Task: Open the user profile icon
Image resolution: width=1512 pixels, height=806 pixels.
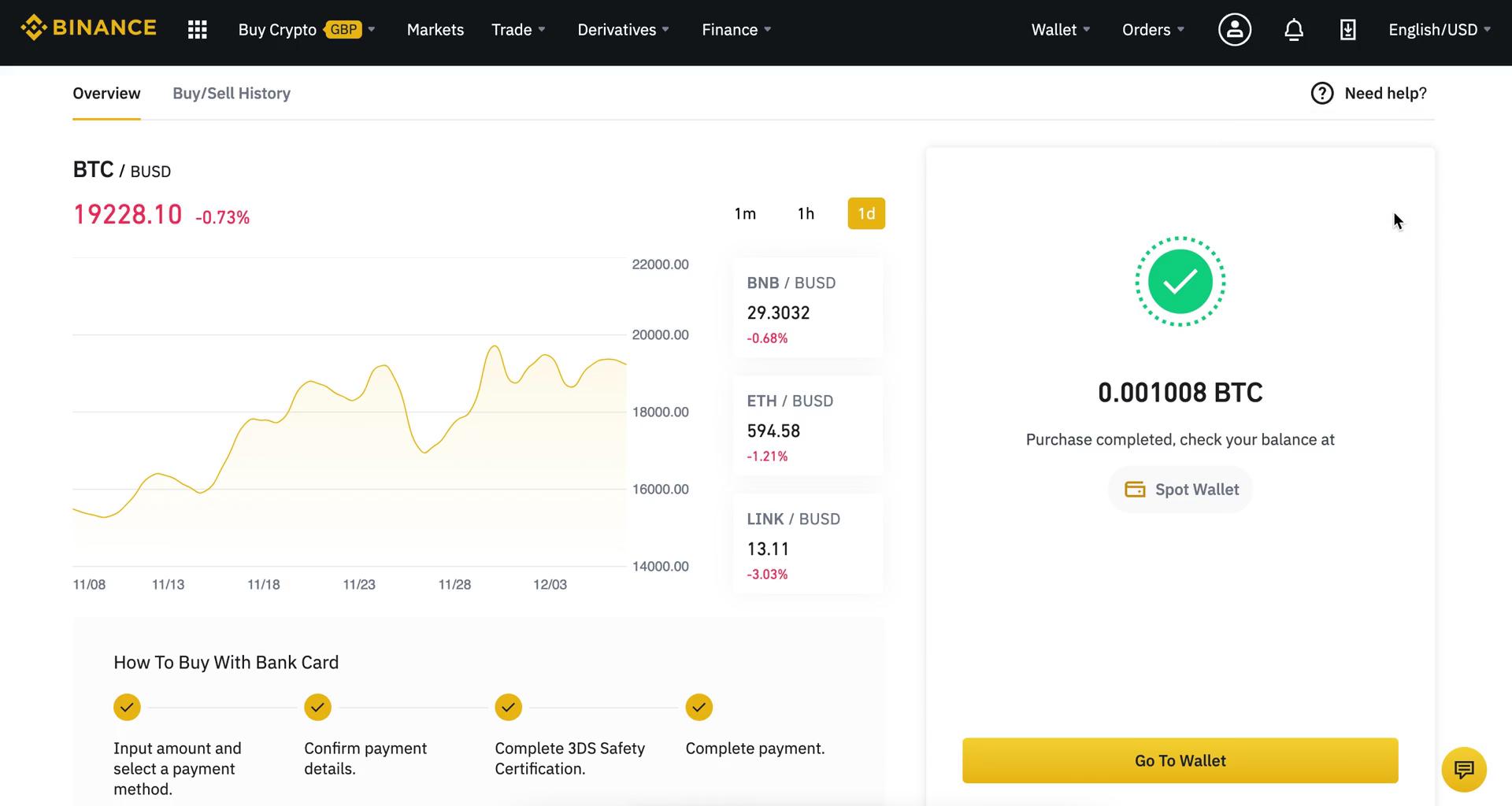Action: [1234, 30]
